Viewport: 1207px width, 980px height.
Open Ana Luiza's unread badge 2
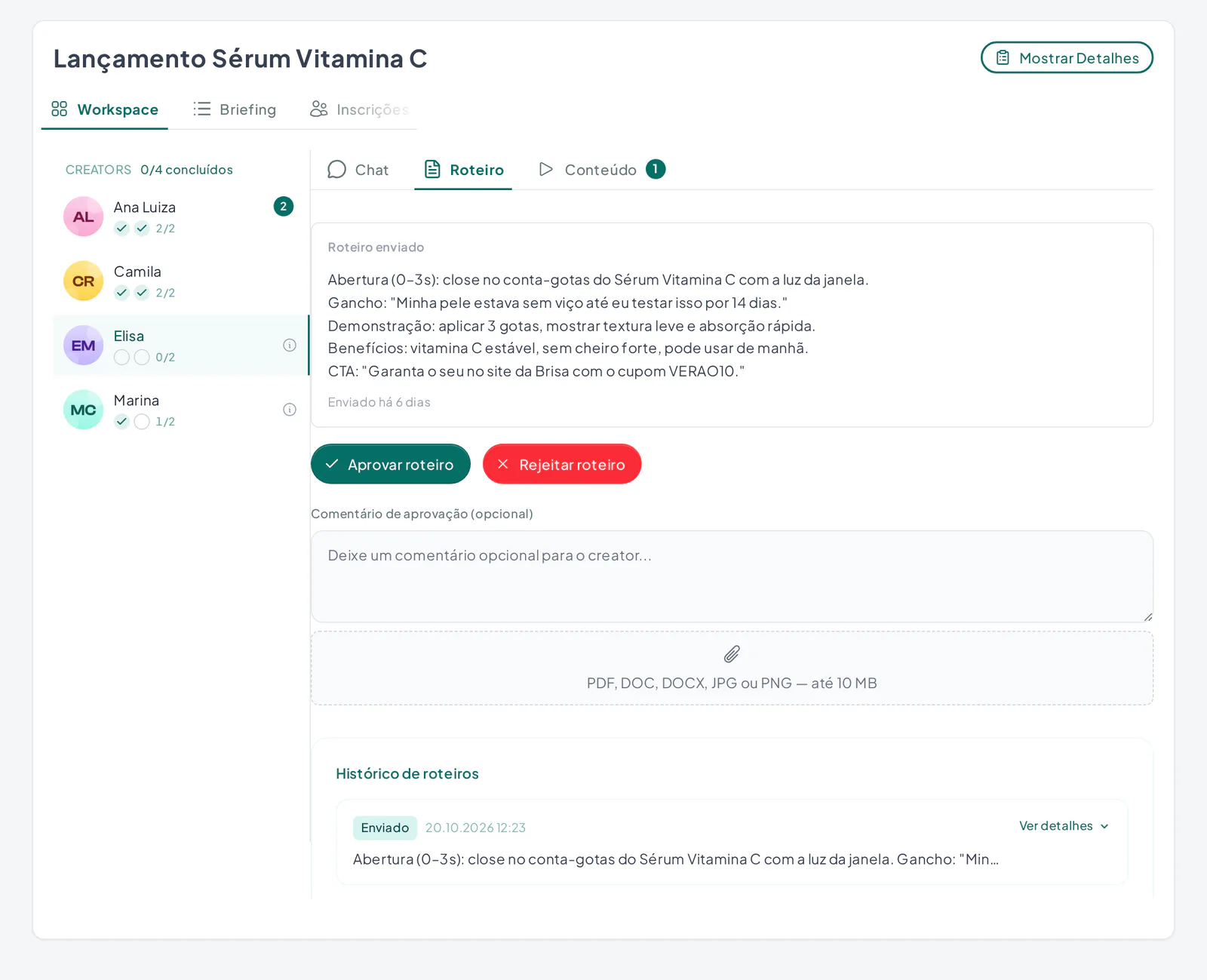click(284, 207)
